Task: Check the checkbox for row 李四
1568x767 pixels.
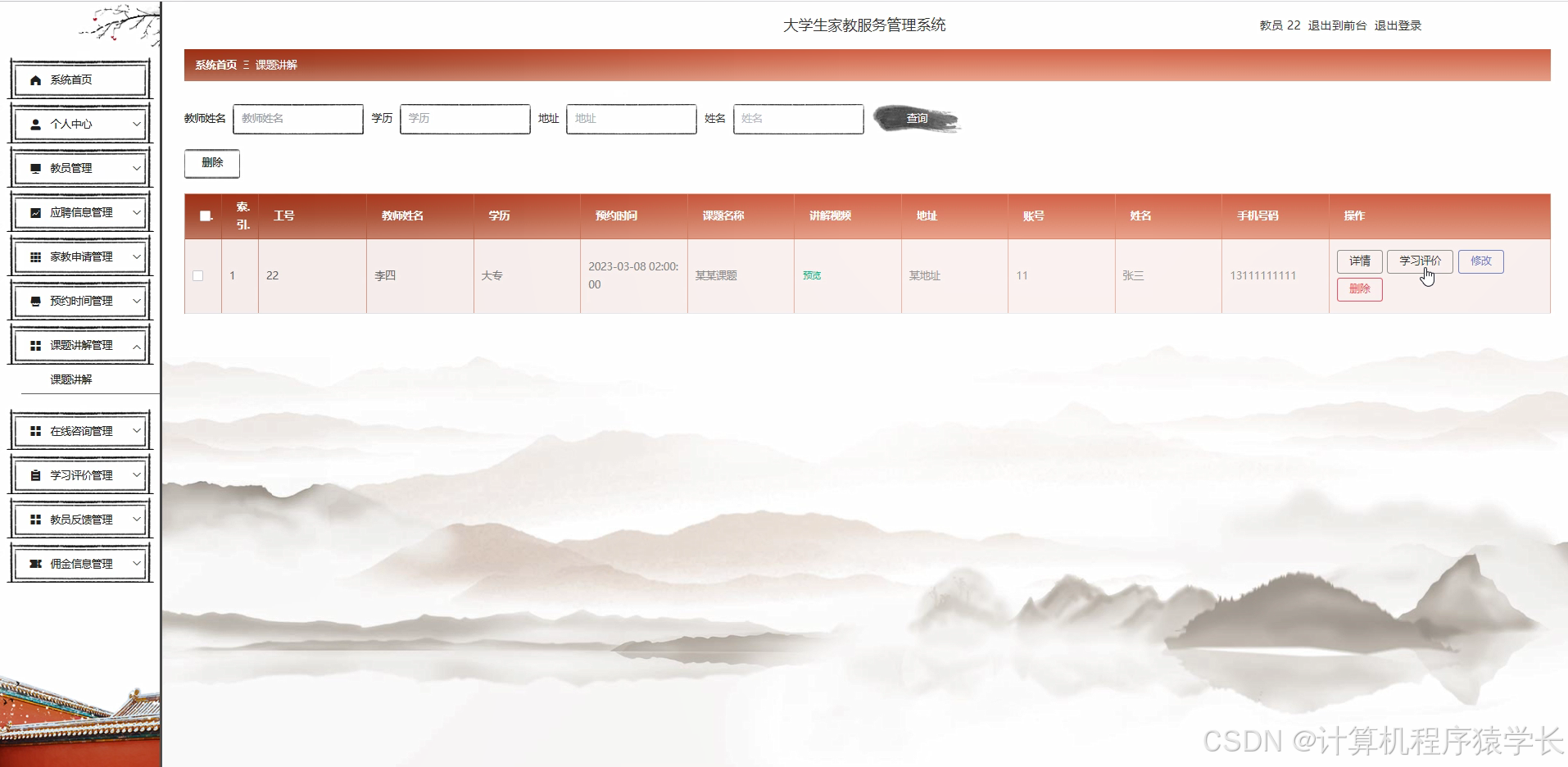Action: [198, 276]
